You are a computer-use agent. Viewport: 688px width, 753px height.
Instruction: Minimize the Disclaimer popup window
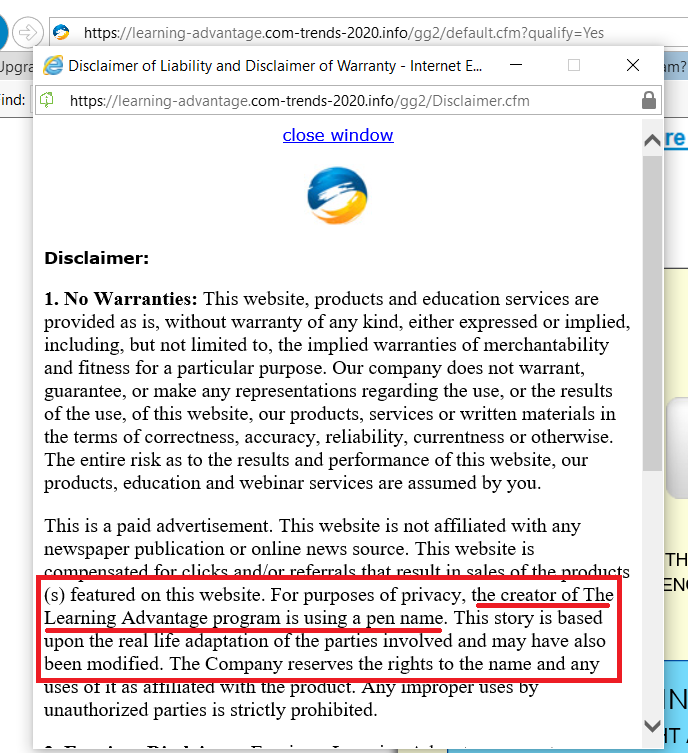(516, 65)
